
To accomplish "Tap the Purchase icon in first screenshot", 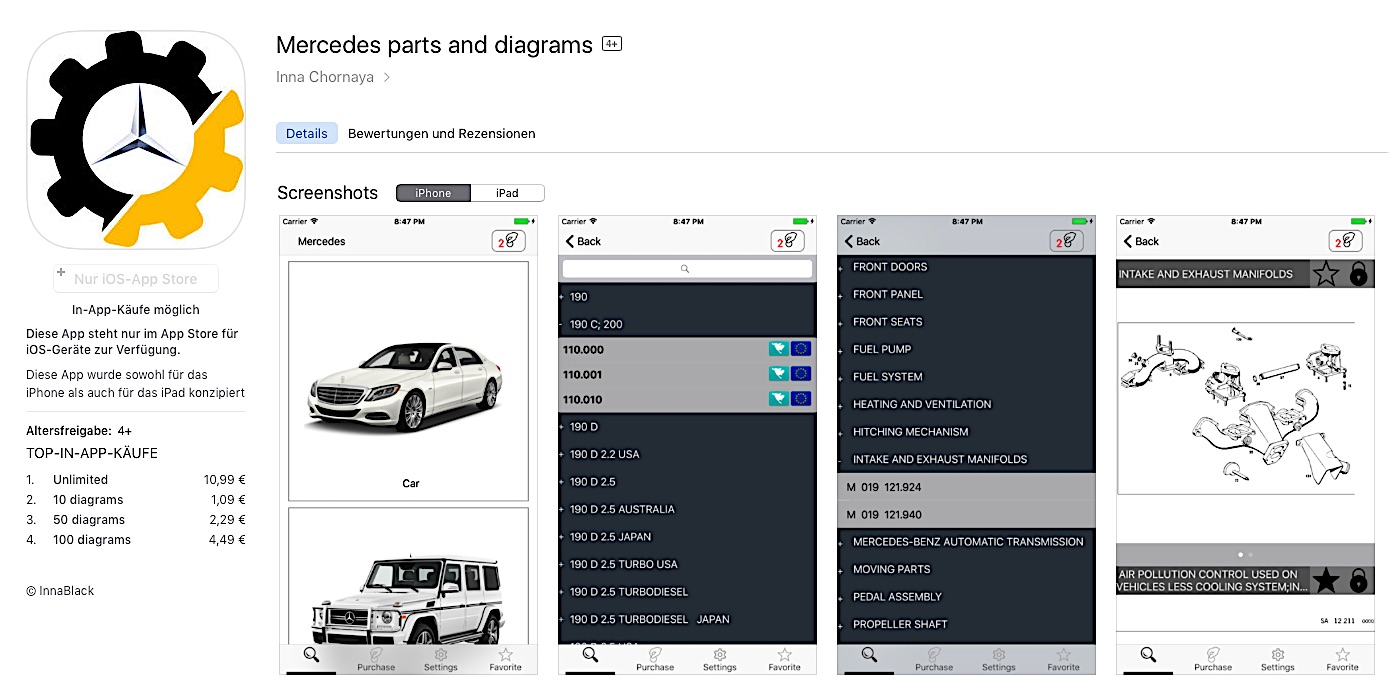I will pos(376,659).
